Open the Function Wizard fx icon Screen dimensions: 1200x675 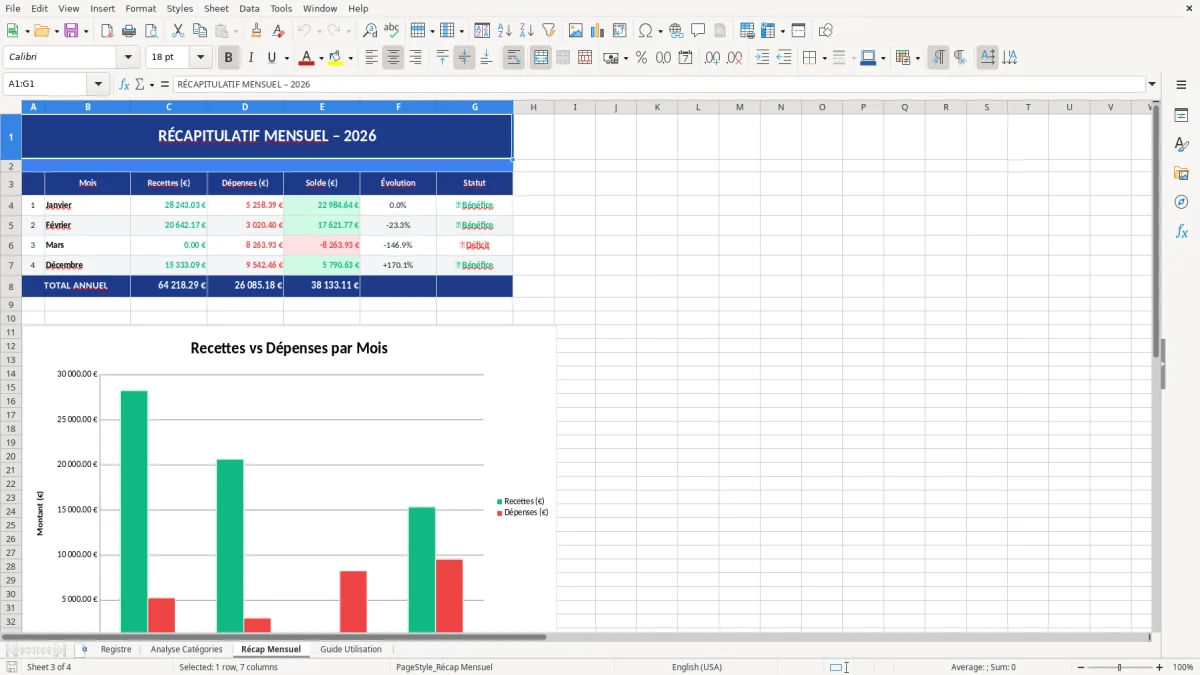tap(125, 85)
